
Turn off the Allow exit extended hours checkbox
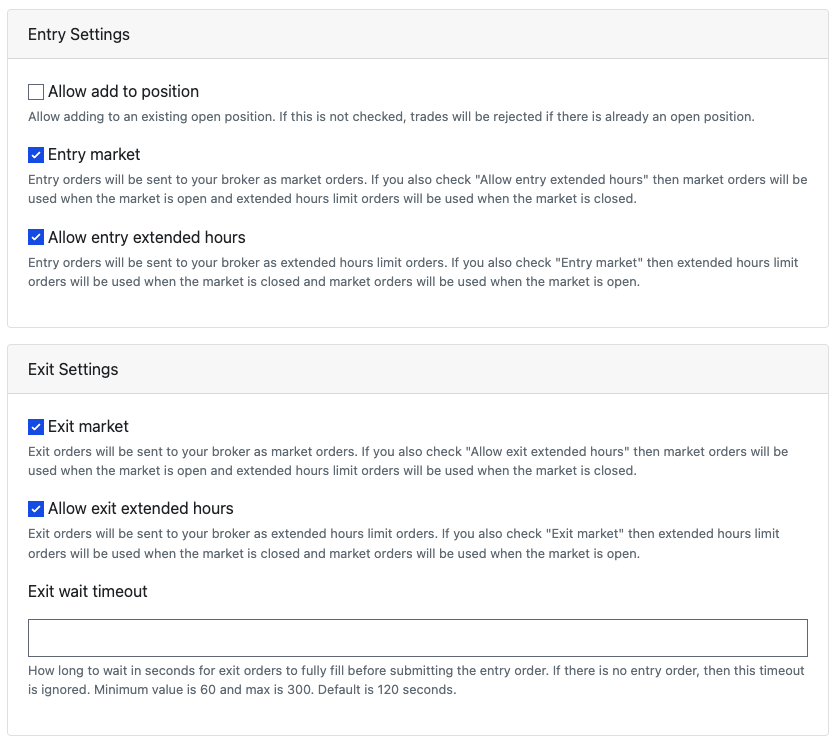(36, 509)
